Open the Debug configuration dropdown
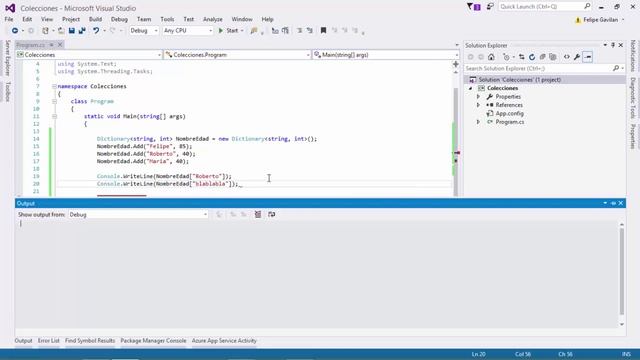Screen dimensions: 640x360 coord(144,31)
